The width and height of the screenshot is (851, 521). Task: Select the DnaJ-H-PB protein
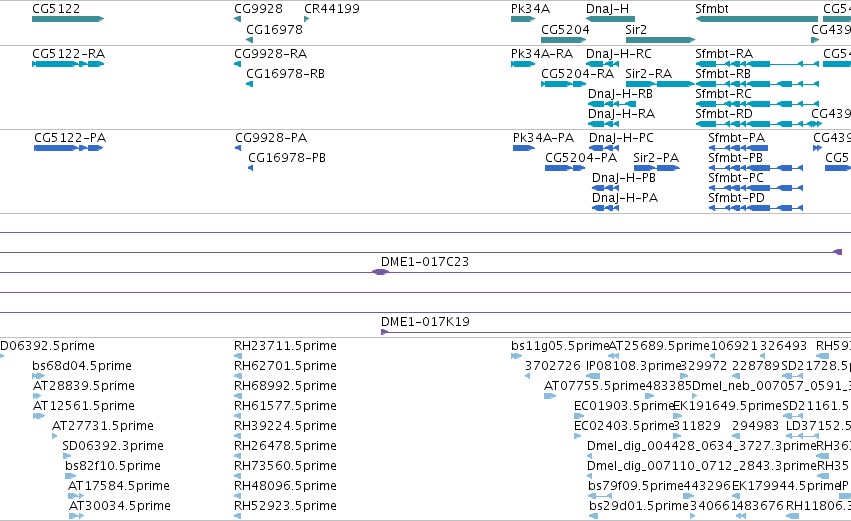pyautogui.click(x=606, y=188)
